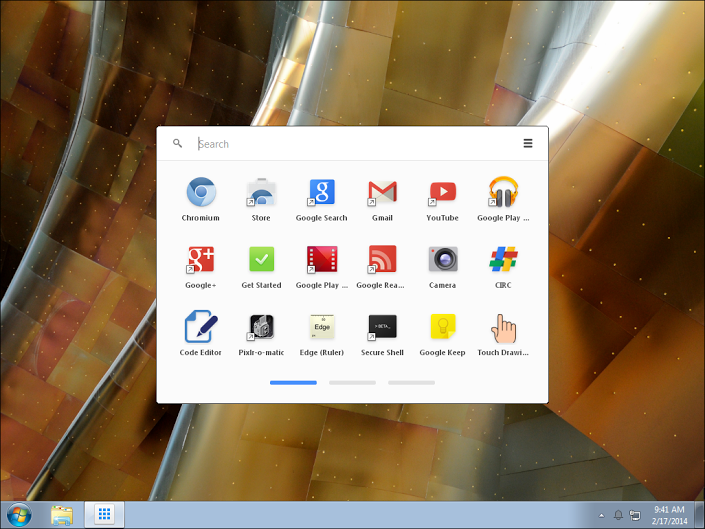
Task: Open the CIRC app icon
Action: (x=502, y=259)
